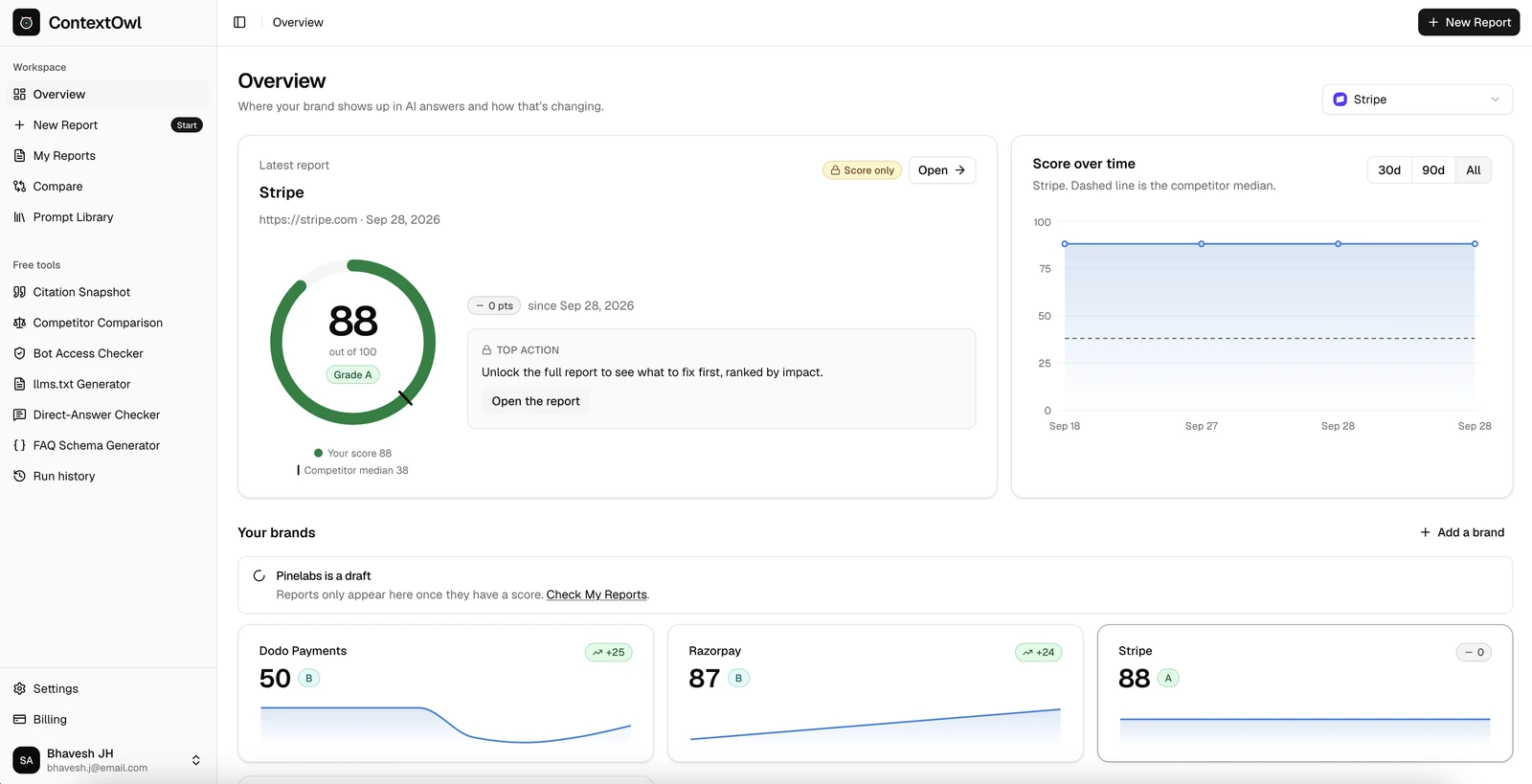Go to Overview in the sidebar
This screenshot has width=1532, height=784.
(x=108, y=94)
